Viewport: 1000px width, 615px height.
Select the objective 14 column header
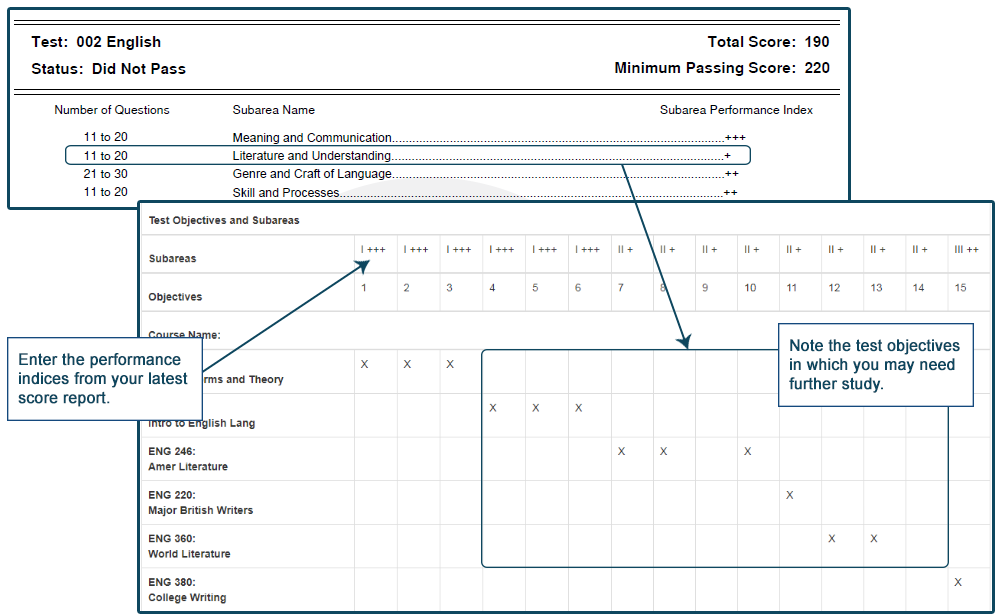pos(918,288)
